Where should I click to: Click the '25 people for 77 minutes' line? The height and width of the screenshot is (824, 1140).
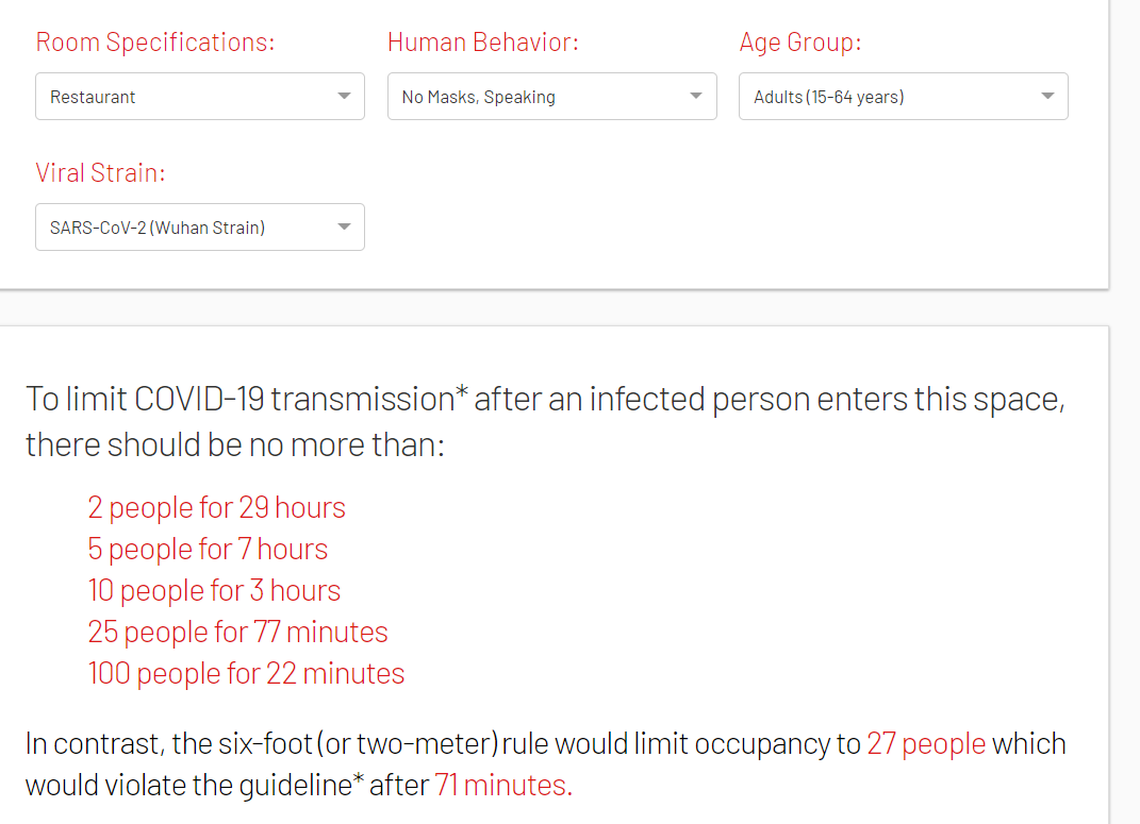point(237,632)
